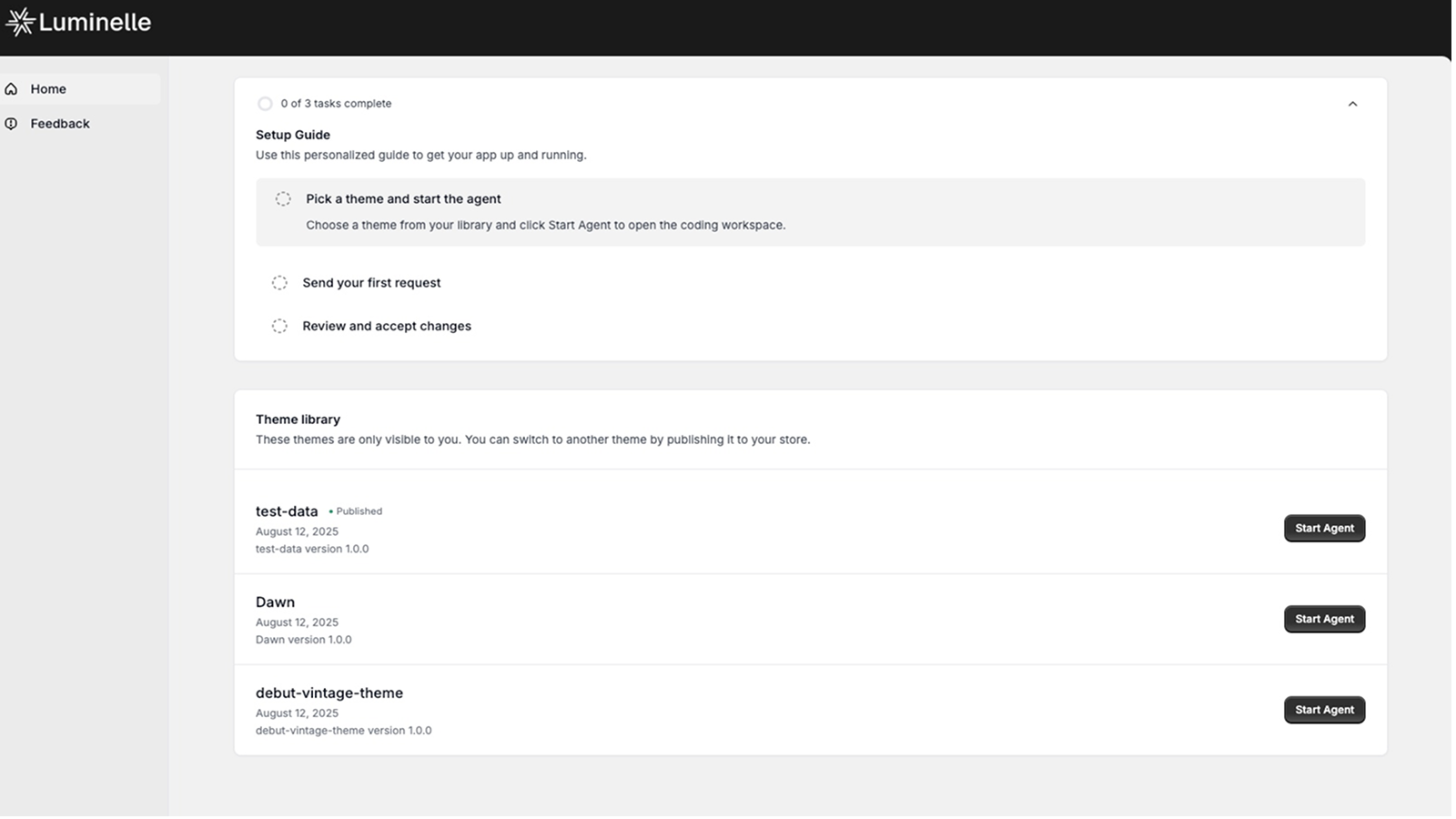Click the Luminelle logo icon
Viewport: 1456px width, 819px height.
click(x=20, y=22)
